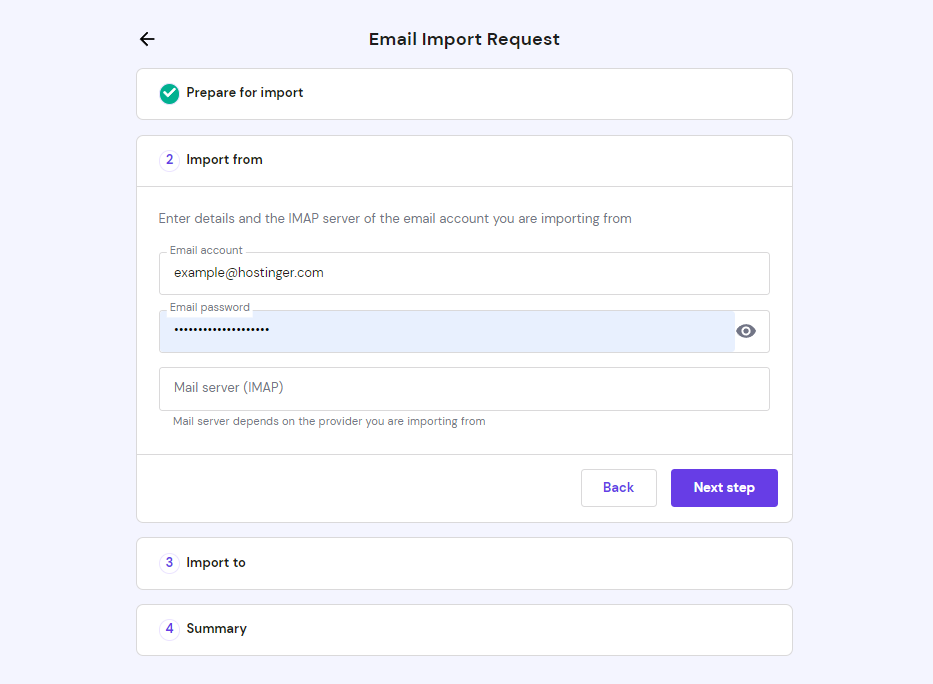Click the example@hostinger.com email text
Image resolution: width=933 pixels, height=684 pixels.
(x=248, y=272)
